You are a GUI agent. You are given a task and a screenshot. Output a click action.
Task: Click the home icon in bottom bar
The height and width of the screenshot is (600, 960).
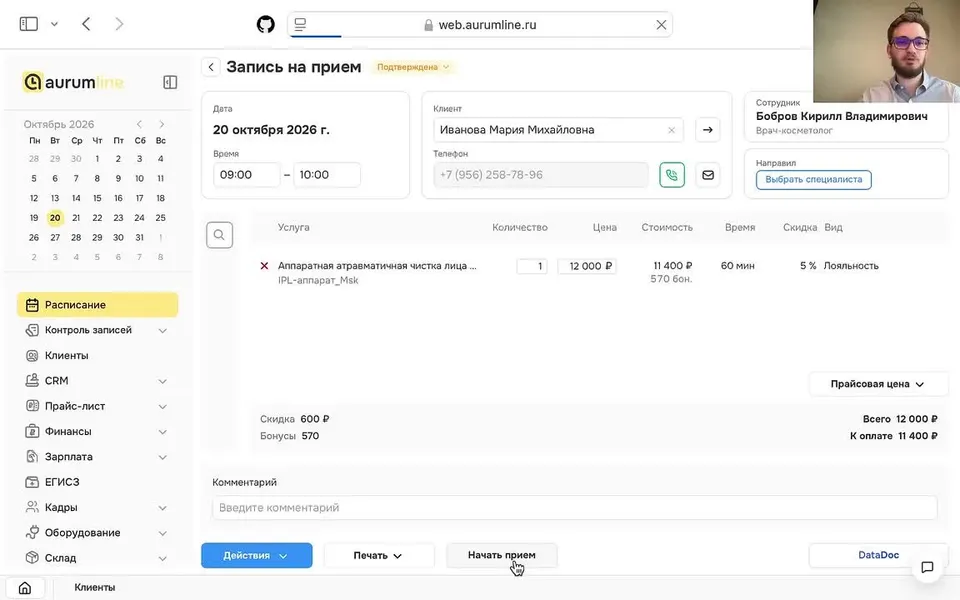click(25, 588)
